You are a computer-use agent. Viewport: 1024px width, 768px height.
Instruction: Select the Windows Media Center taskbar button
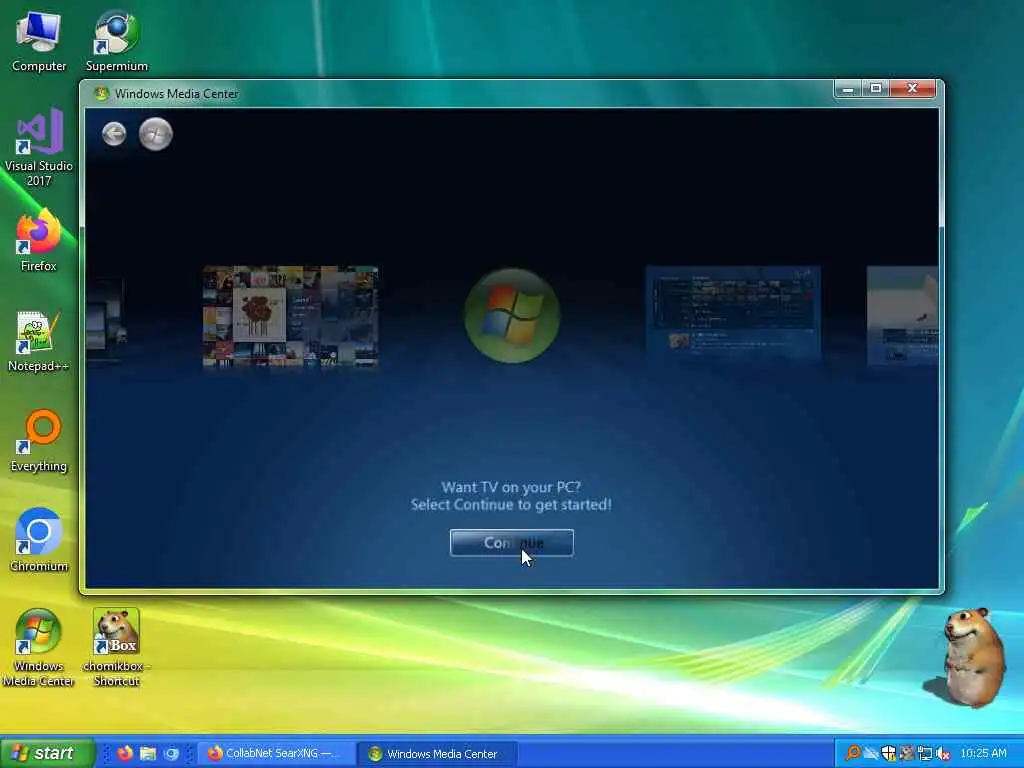438,753
